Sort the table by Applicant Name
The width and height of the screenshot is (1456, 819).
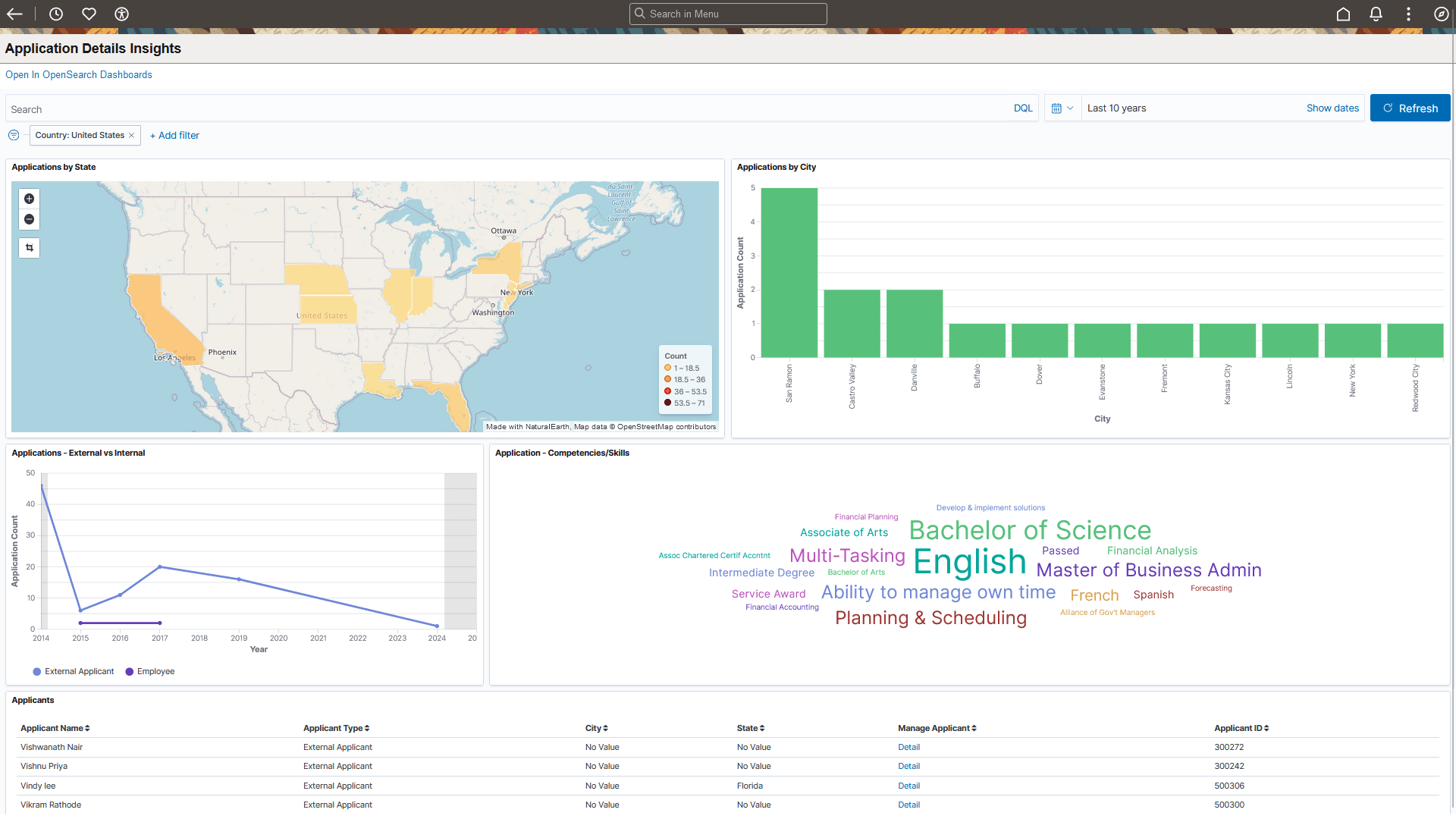(x=54, y=728)
